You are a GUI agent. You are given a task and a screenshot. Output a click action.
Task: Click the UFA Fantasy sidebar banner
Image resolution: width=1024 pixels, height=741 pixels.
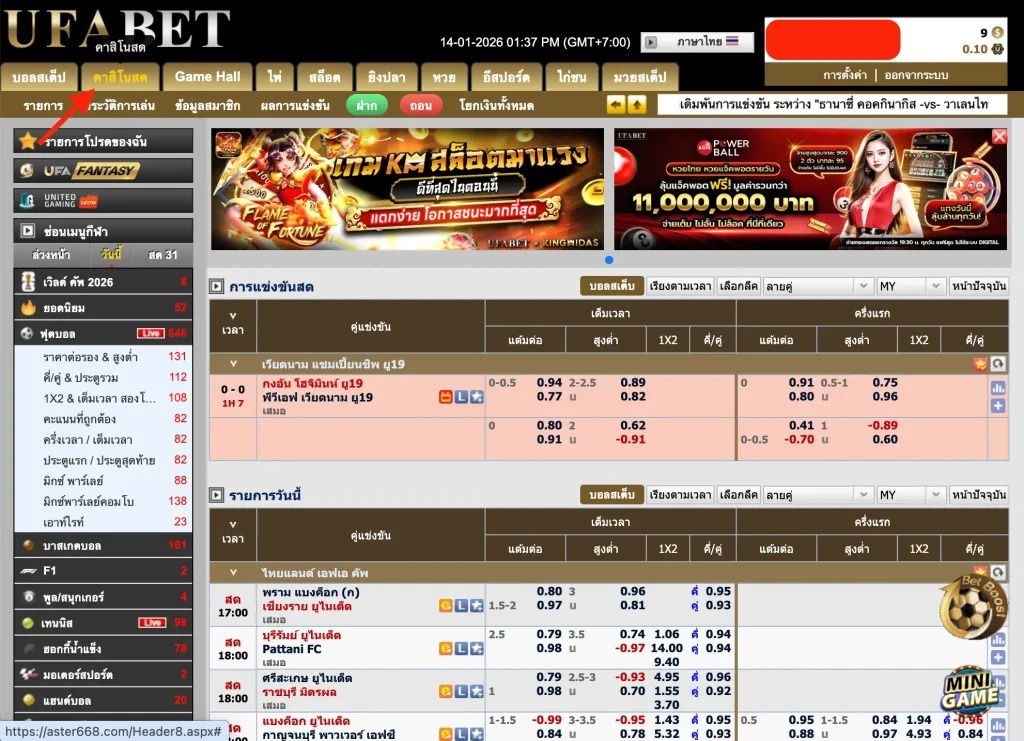pos(103,171)
